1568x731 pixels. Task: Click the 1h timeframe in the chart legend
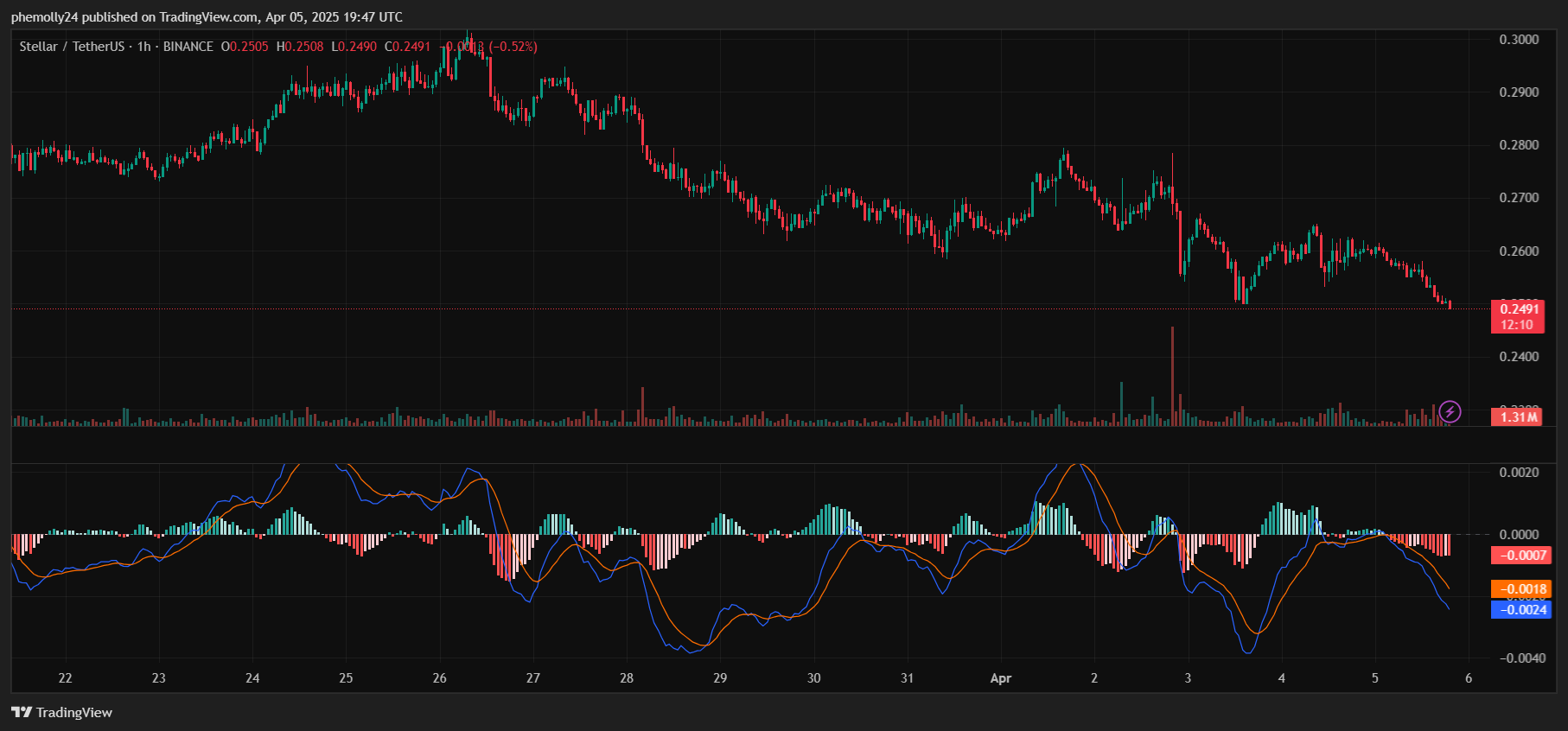point(143,47)
